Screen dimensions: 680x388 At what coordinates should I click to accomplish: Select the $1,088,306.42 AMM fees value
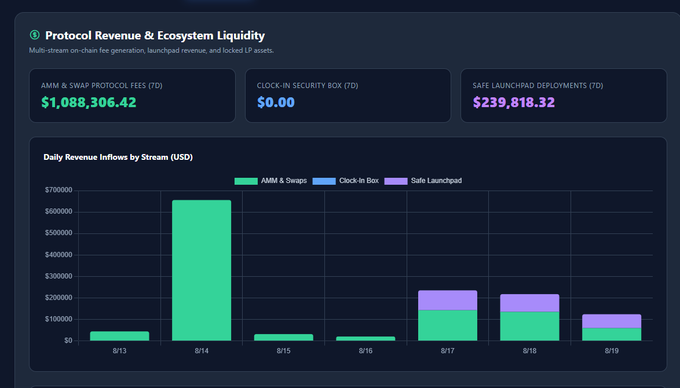[89, 102]
